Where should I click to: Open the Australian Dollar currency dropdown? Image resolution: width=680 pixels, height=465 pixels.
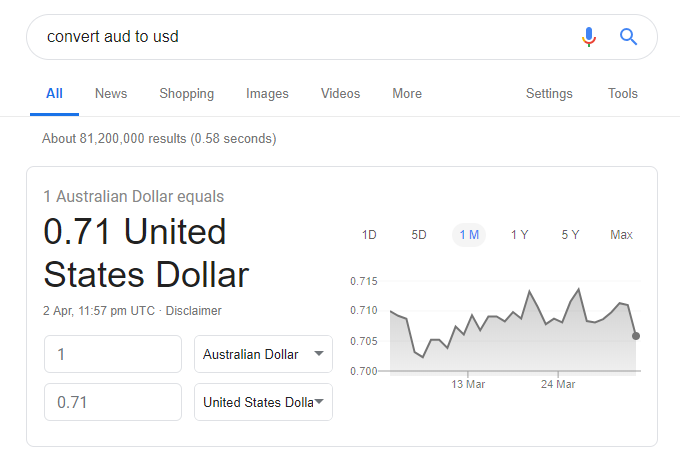coord(263,354)
